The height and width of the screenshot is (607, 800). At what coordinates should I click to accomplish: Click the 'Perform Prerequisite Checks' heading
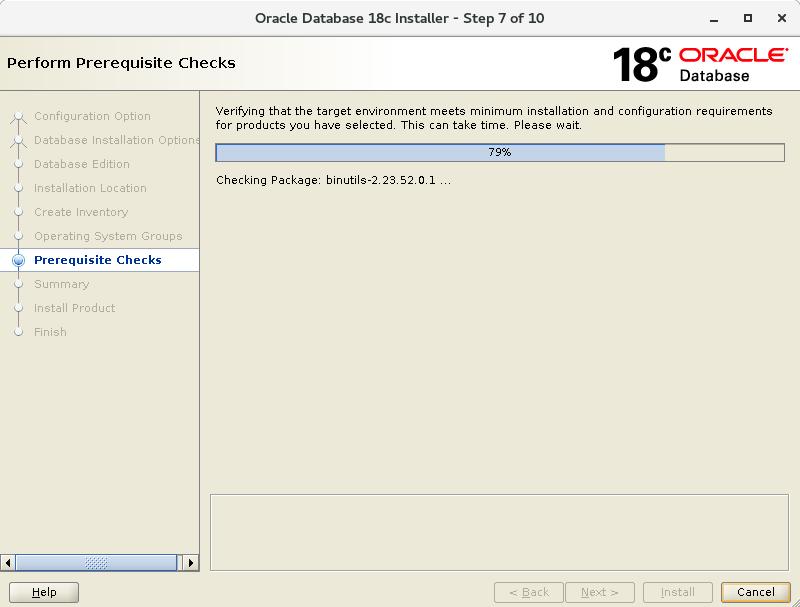tap(121, 63)
